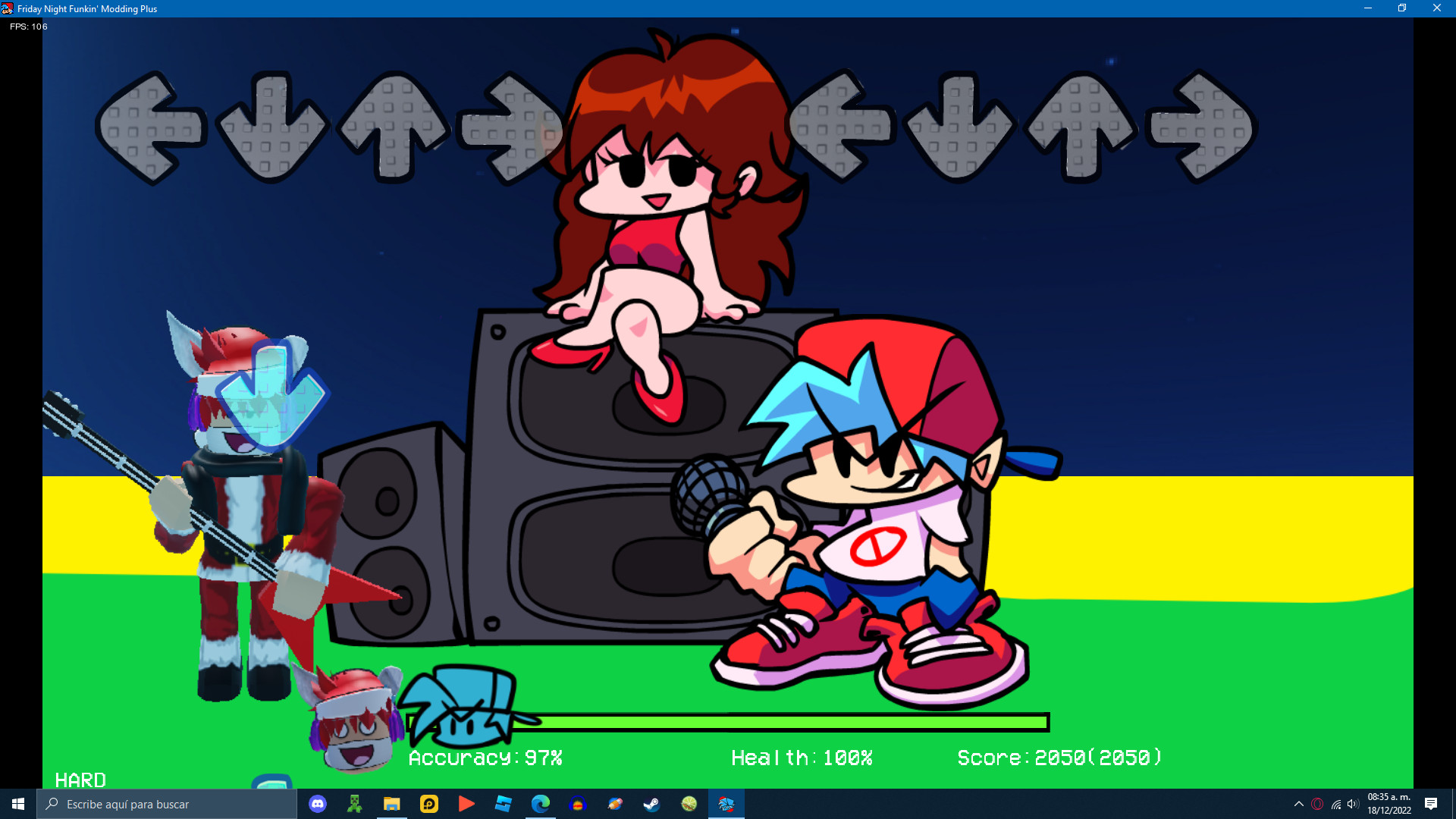Open Discord from the taskbar
This screenshot has width=1456, height=819.
click(318, 804)
